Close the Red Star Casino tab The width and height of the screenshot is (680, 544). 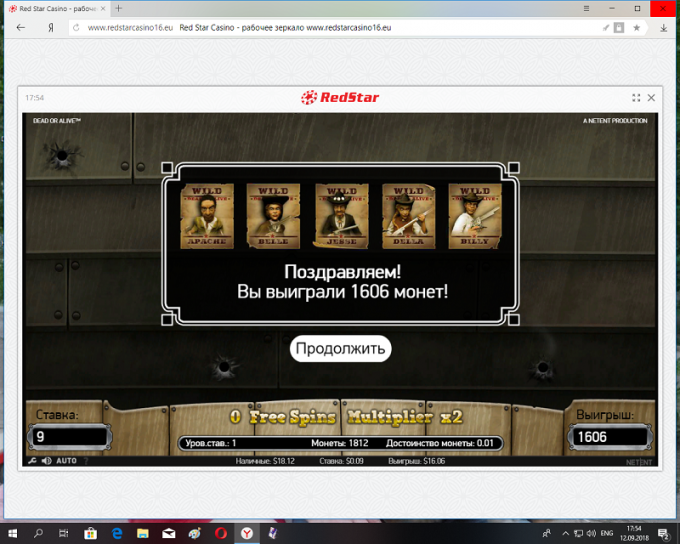(x=103, y=8)
